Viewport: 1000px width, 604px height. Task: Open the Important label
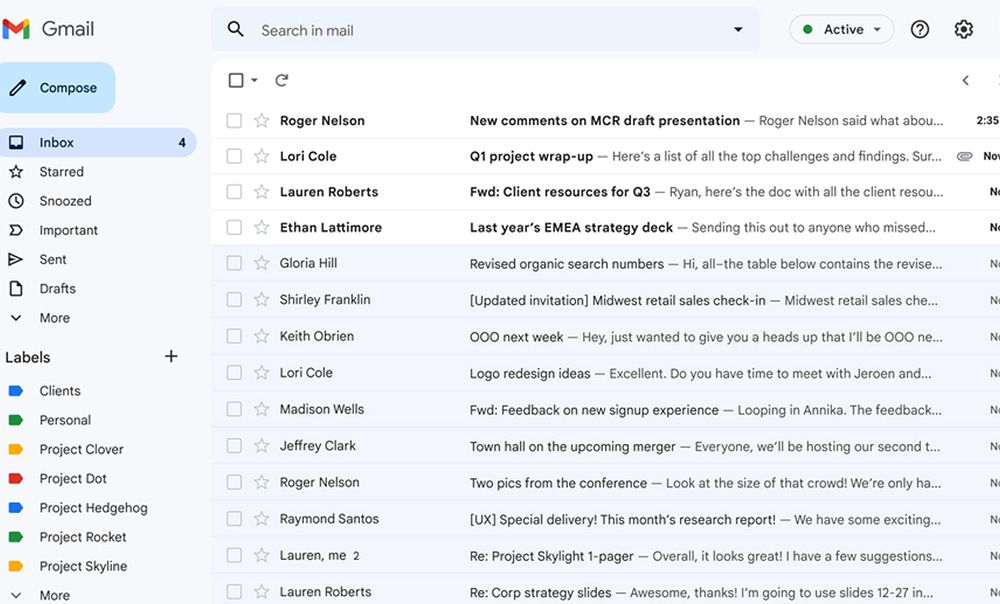click(67, 229)
